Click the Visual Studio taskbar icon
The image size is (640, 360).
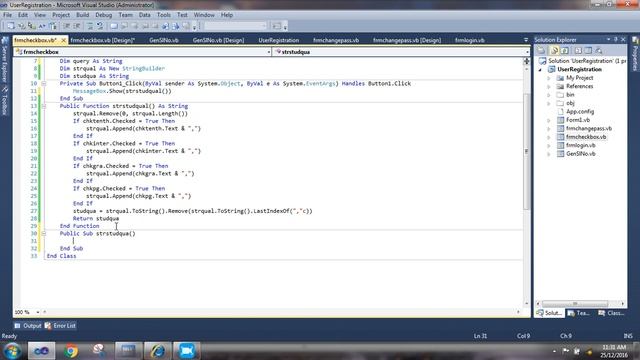41,351
